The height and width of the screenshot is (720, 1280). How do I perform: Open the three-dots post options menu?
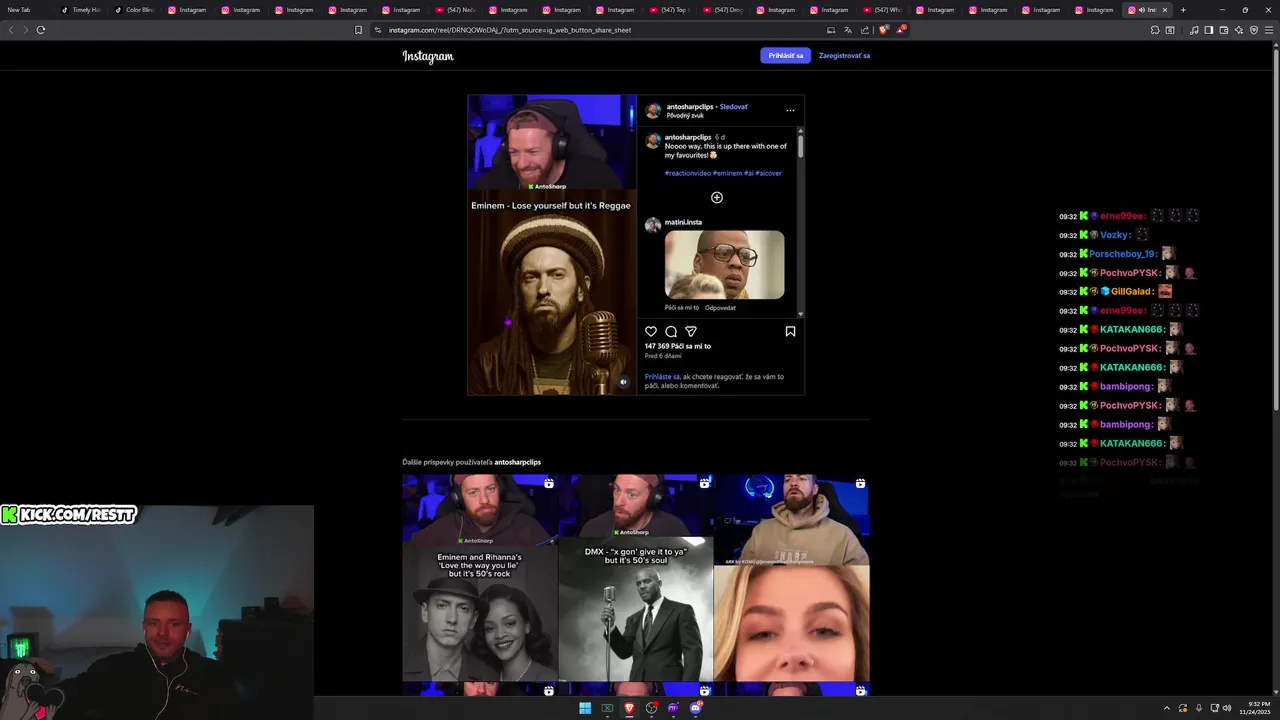pos(790,110)
